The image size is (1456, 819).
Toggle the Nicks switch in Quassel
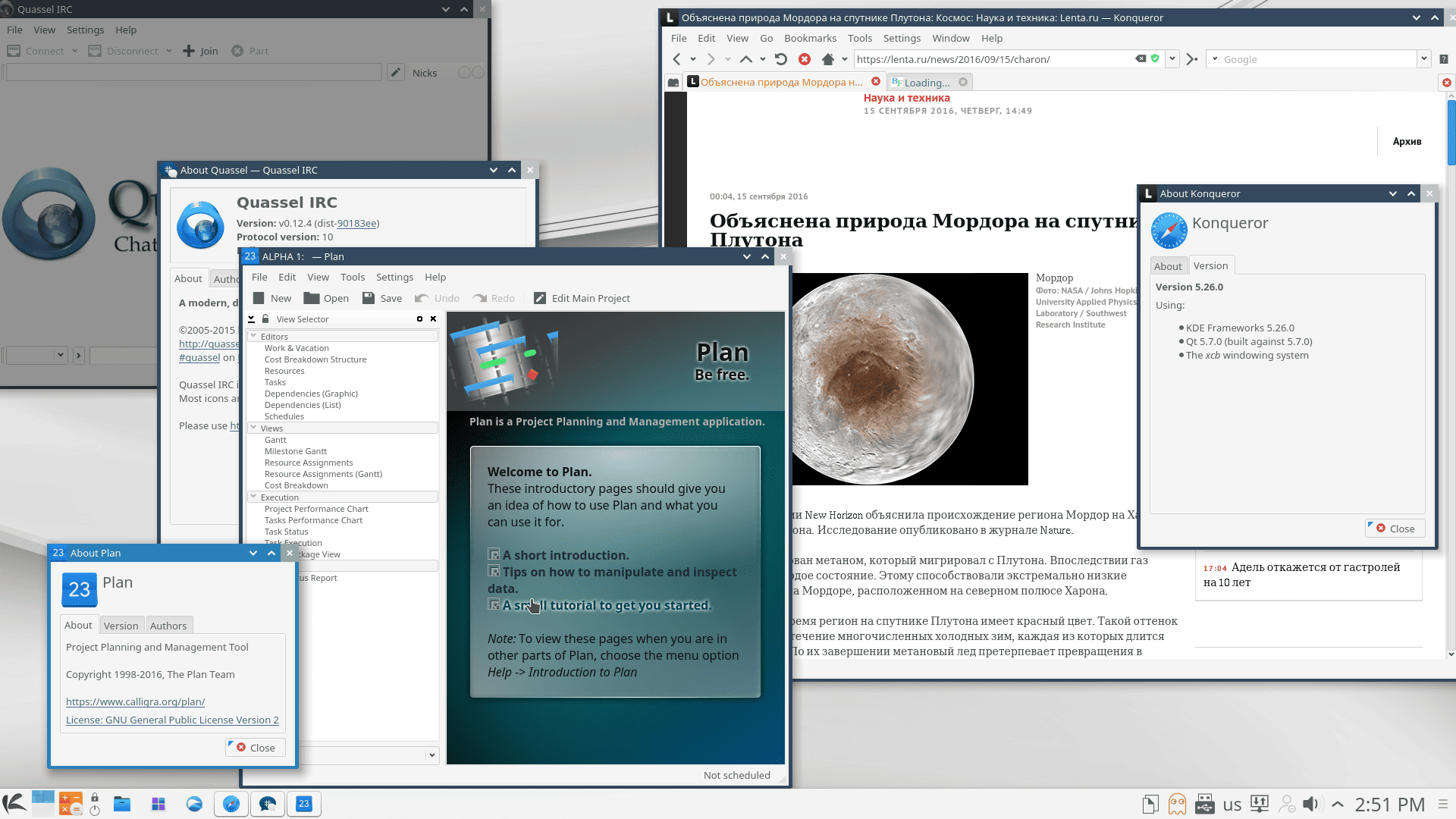(471, 72)
